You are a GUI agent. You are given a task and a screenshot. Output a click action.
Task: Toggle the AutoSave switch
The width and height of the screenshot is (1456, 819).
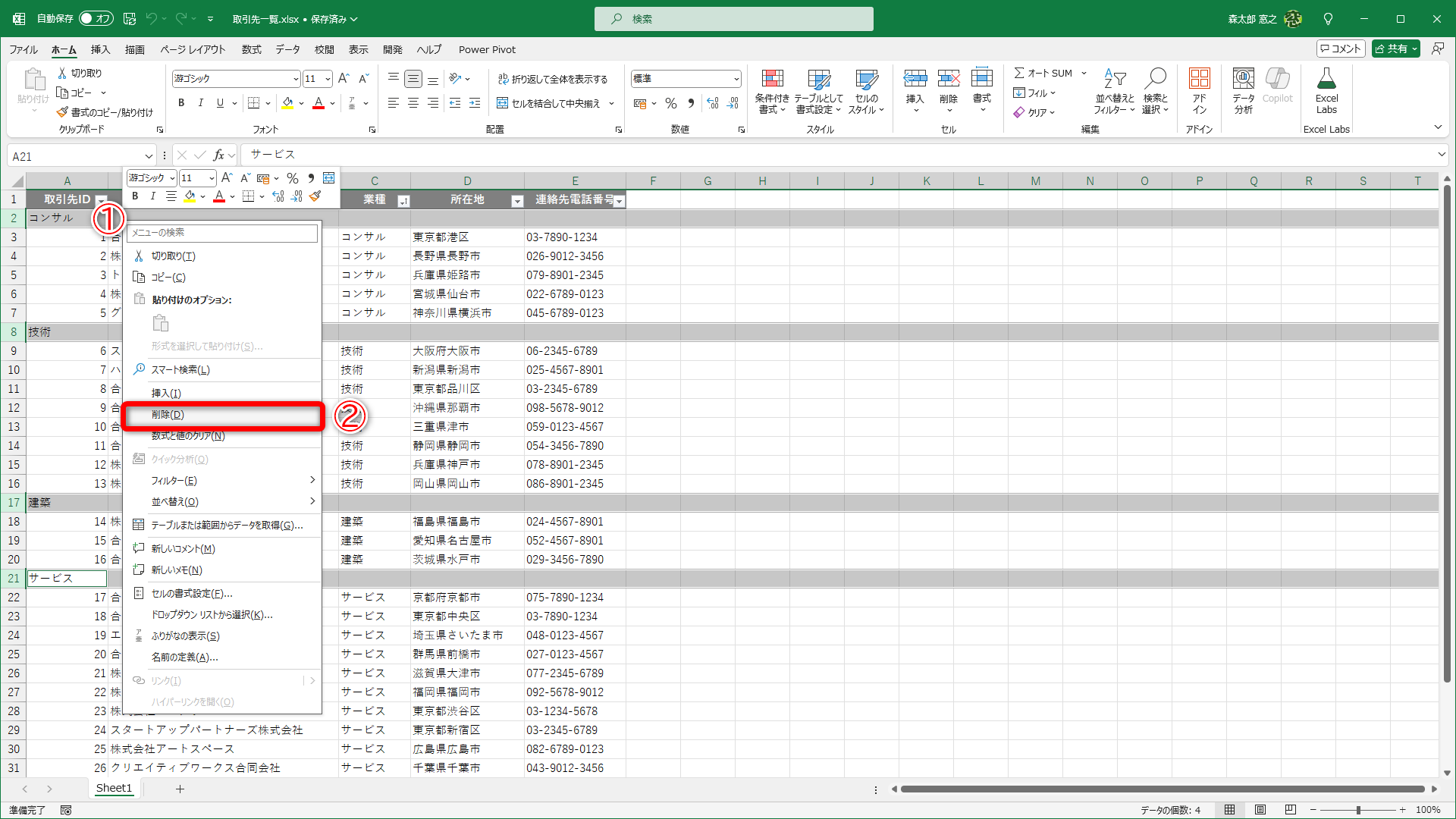96,18
